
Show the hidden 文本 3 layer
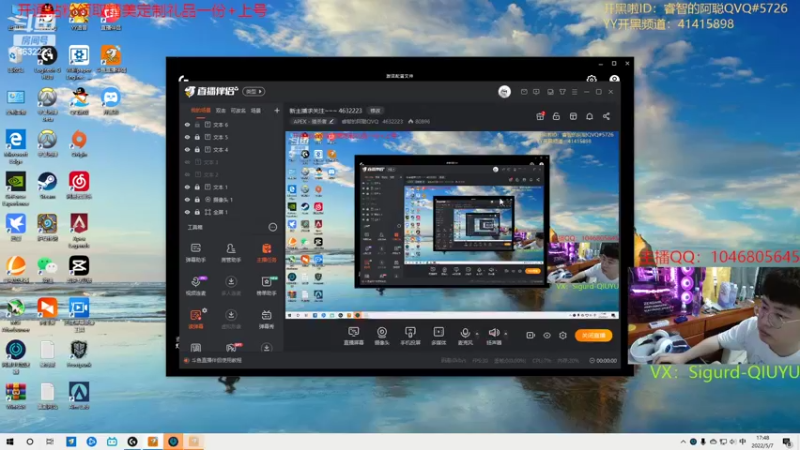[x=187, y=162]
